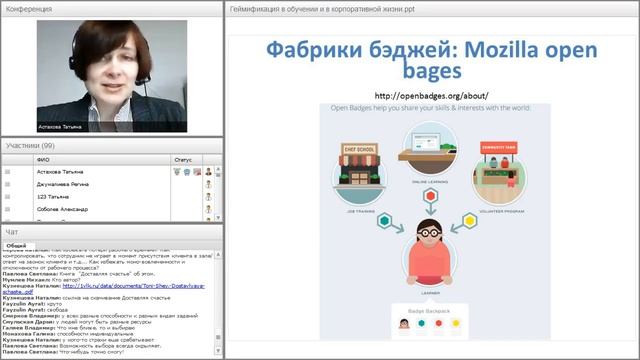The height and width of the screenshot is (360, 640).
Task: Click the teal badge in Badge Backpack
Action: click(421, 323)
